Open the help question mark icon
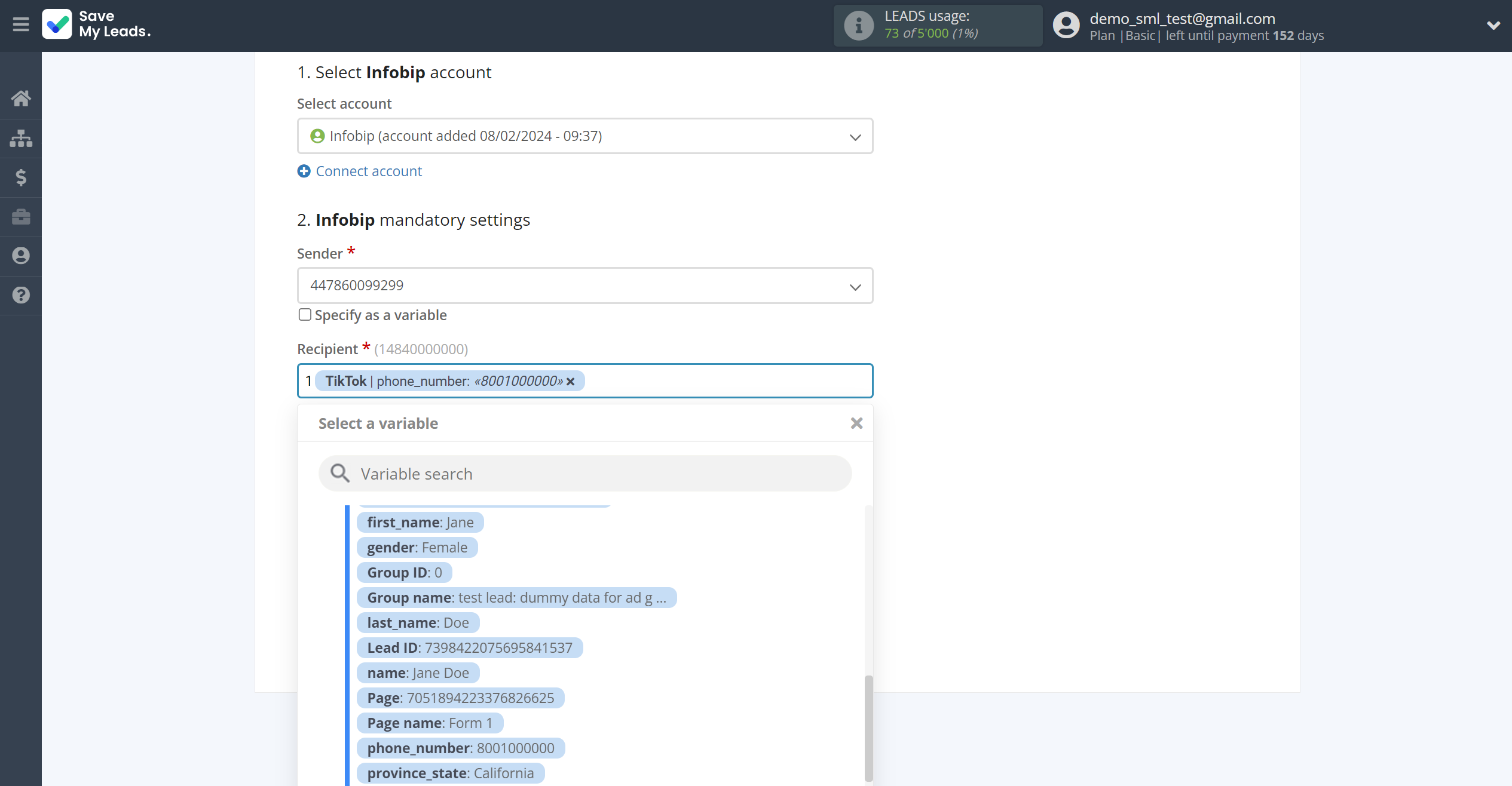Image resolution: width=1512 pixels, height=786 pixels. (21, 295)
